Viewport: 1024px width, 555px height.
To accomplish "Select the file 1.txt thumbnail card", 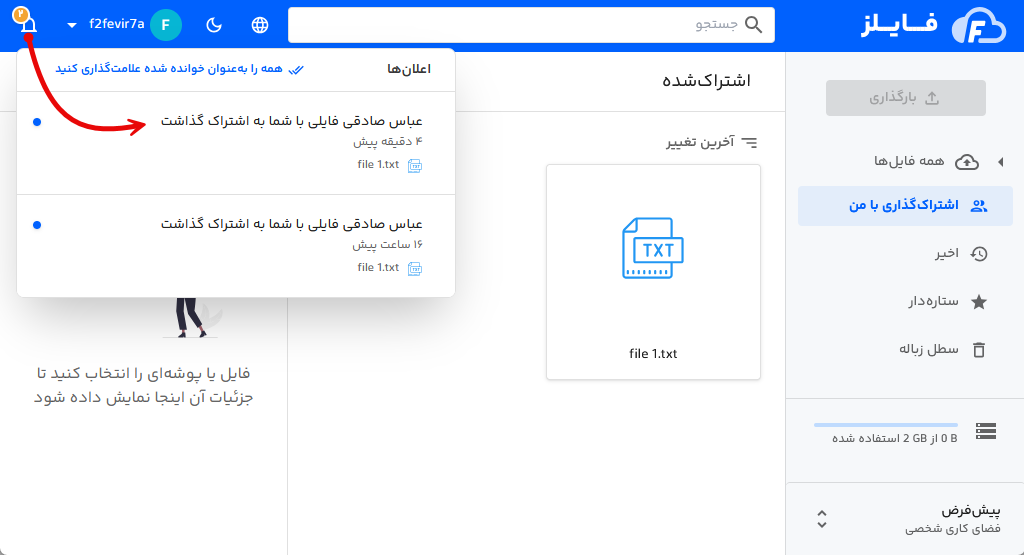I will point(653,272).
